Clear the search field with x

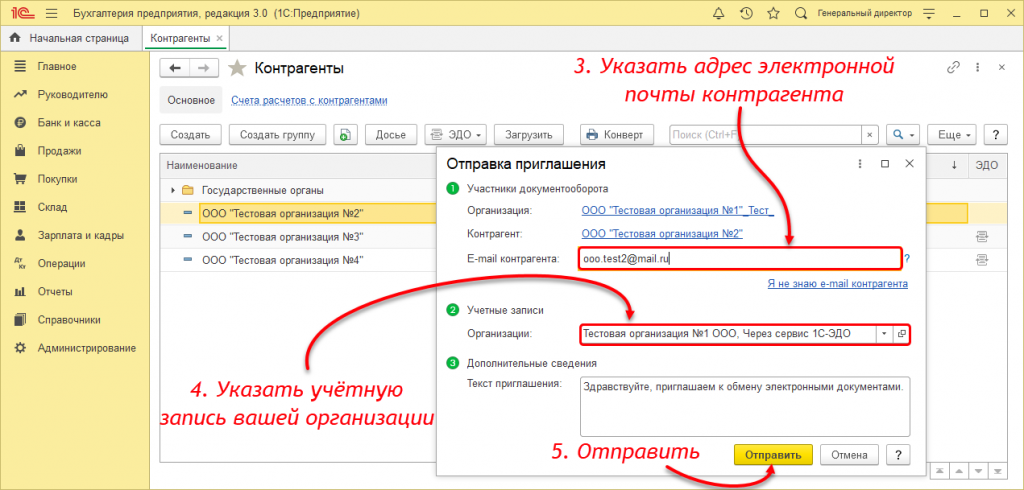(x=869, y=135)
